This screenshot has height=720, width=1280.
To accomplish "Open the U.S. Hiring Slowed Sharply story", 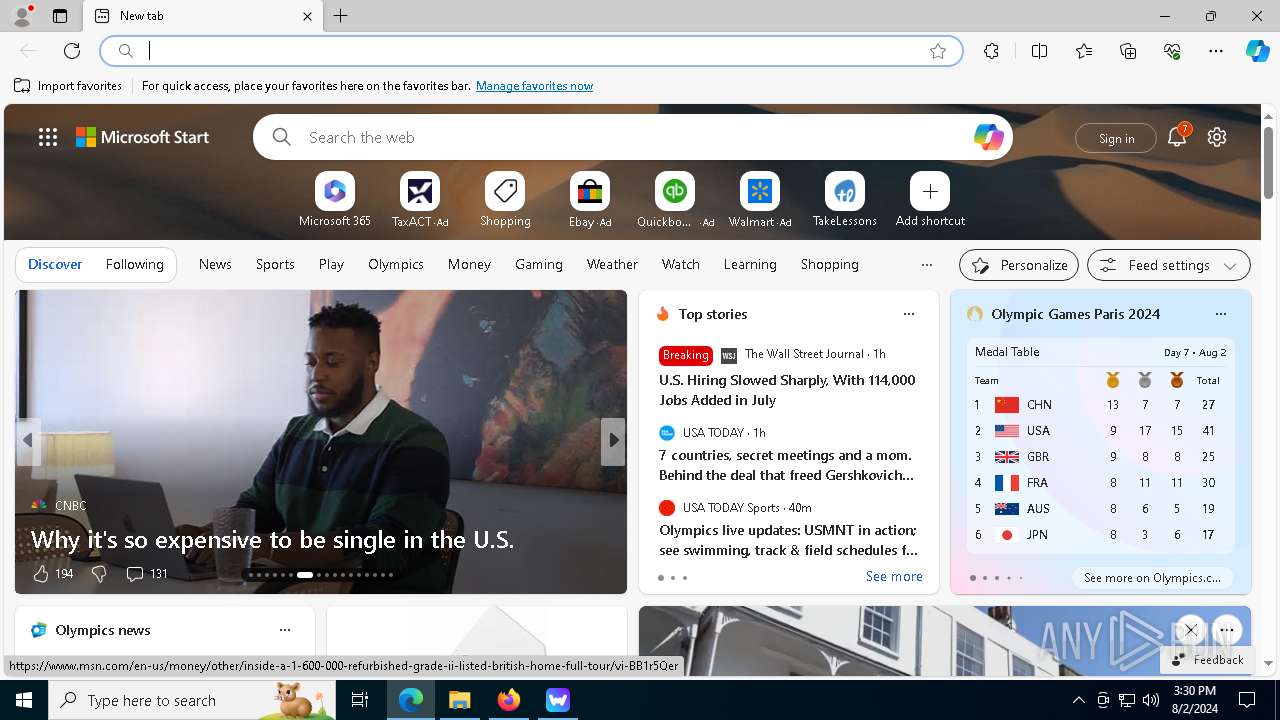I will coord(787,390).
